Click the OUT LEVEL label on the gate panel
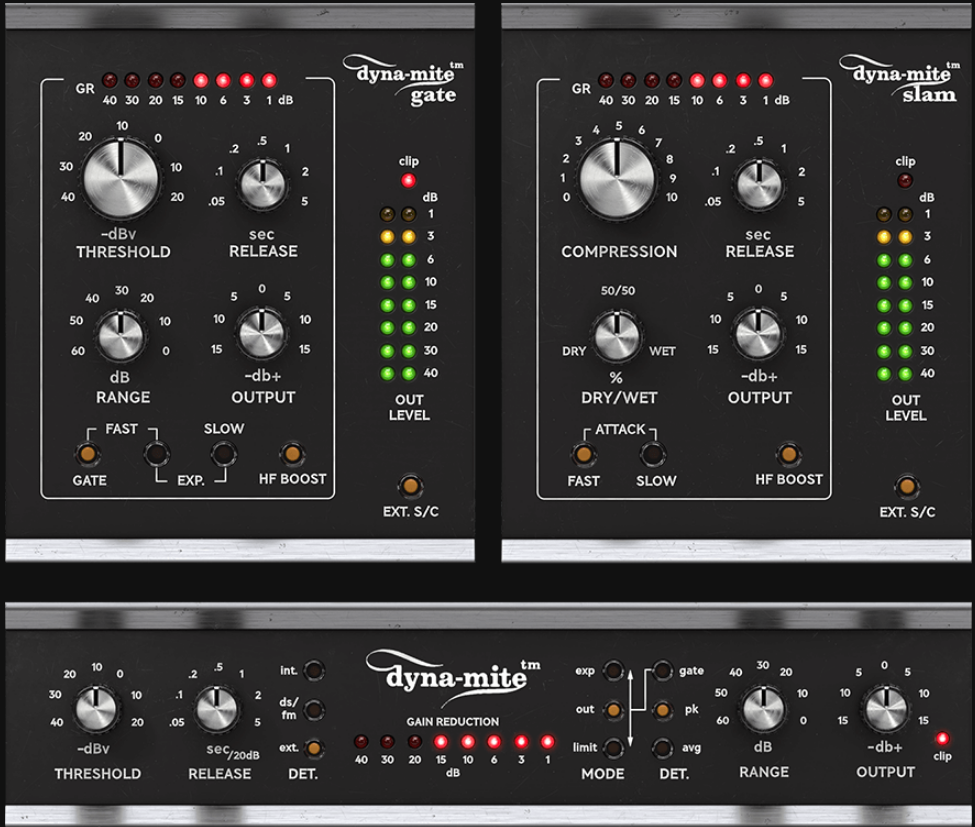This screenshot has width=975, height=827. click(x=409, y=407)
